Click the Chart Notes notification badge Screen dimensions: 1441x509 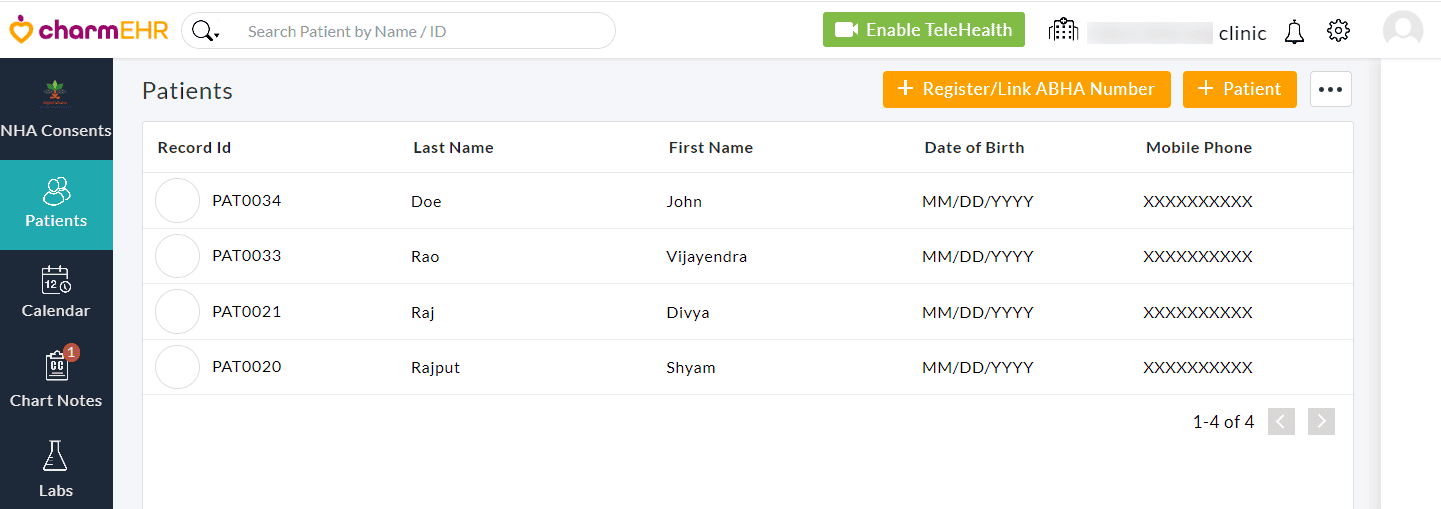[x=71, y=352]
